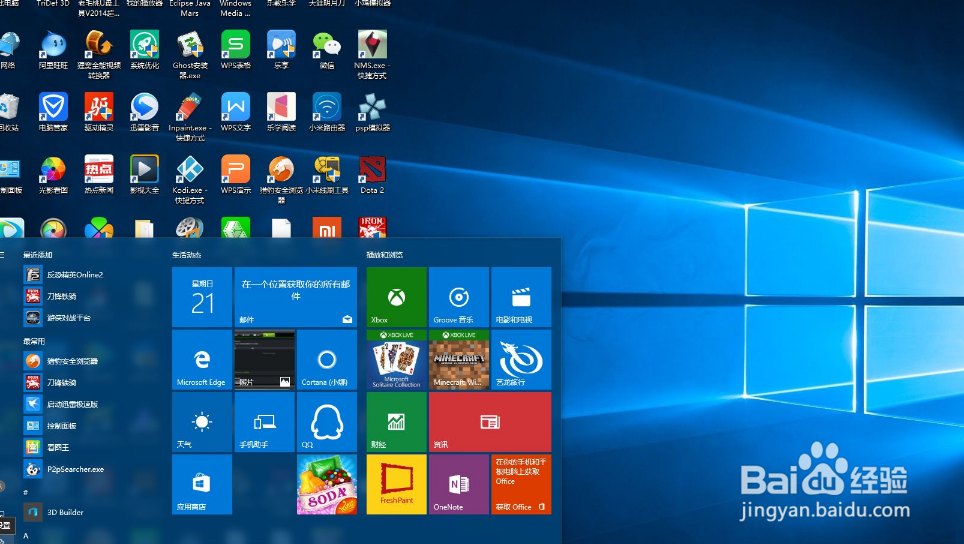964x544 pixels.
Task: Select the NMS.exe shortcut on the desktop
Action: point(372,54)
